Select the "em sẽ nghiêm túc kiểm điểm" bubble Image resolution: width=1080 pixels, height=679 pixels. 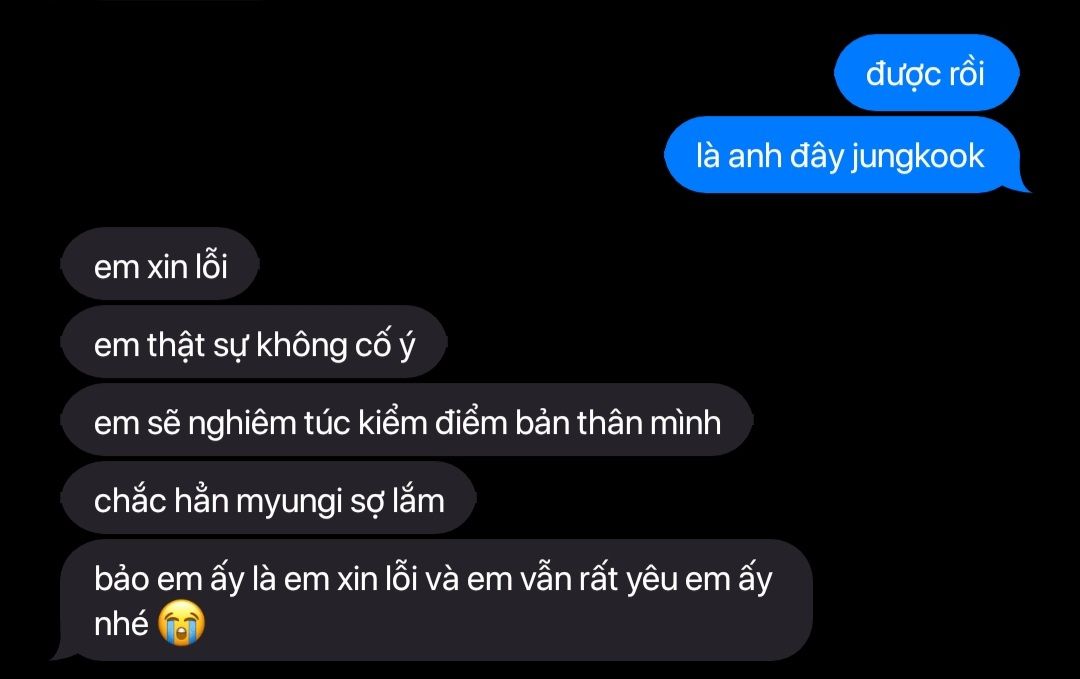tap(407, 420)
